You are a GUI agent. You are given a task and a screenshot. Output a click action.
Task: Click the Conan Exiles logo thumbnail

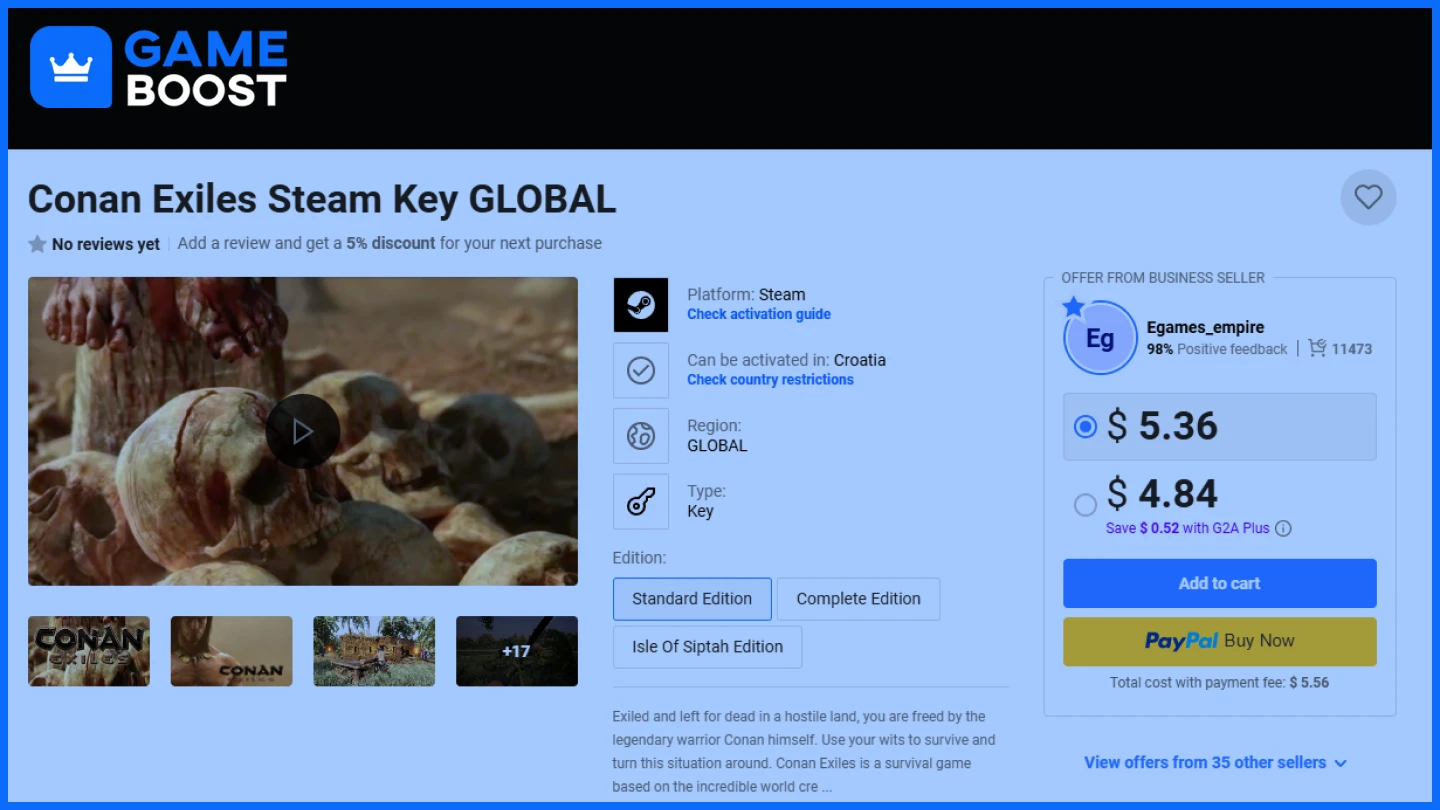point(89,651)
